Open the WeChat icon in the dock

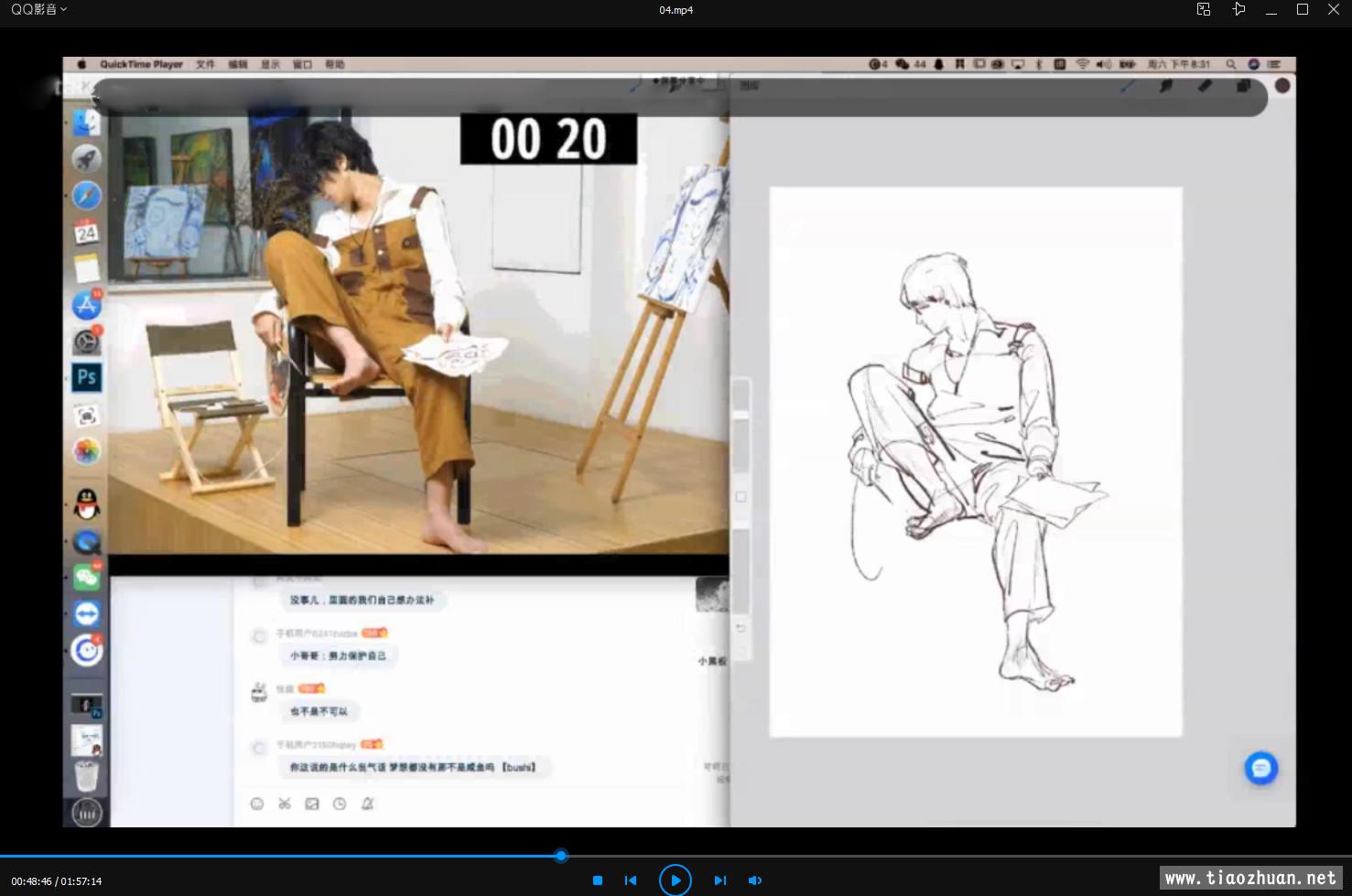click(87, 577)
